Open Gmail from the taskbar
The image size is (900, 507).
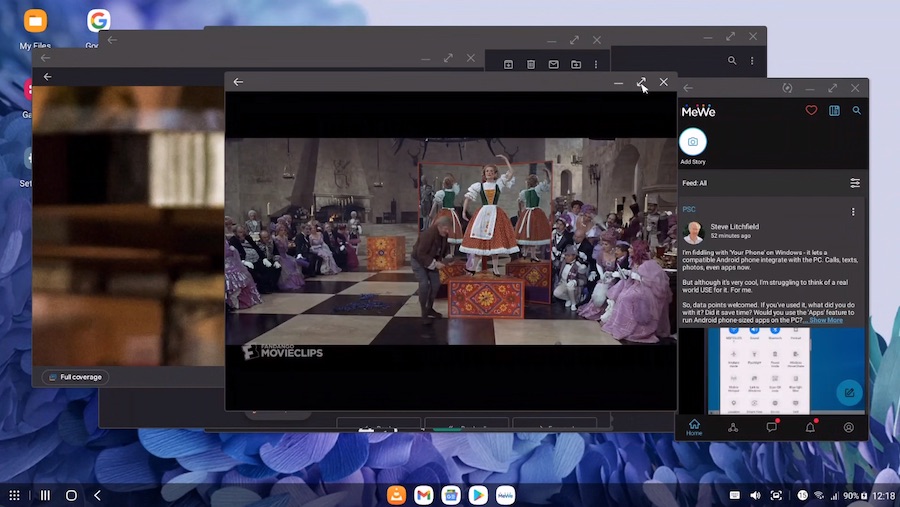[424, 495]
